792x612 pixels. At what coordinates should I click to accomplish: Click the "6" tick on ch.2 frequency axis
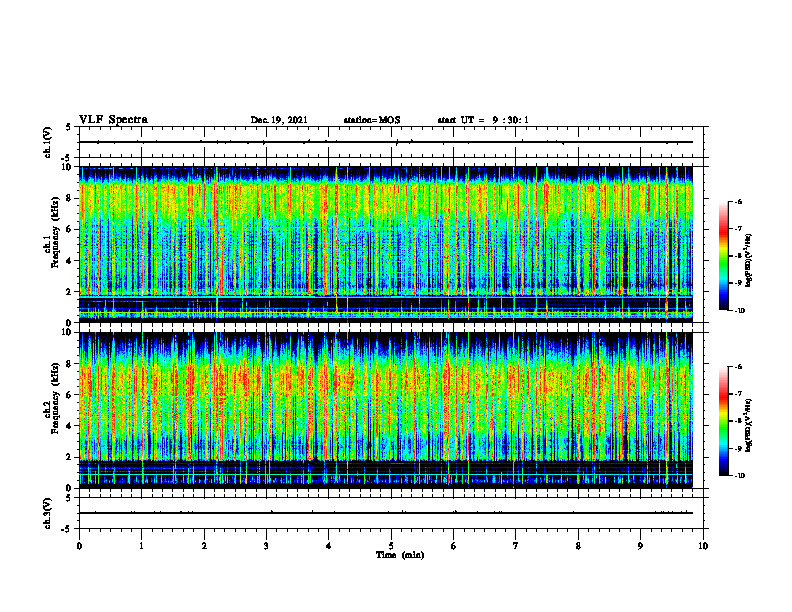click(x=69, y=394)
